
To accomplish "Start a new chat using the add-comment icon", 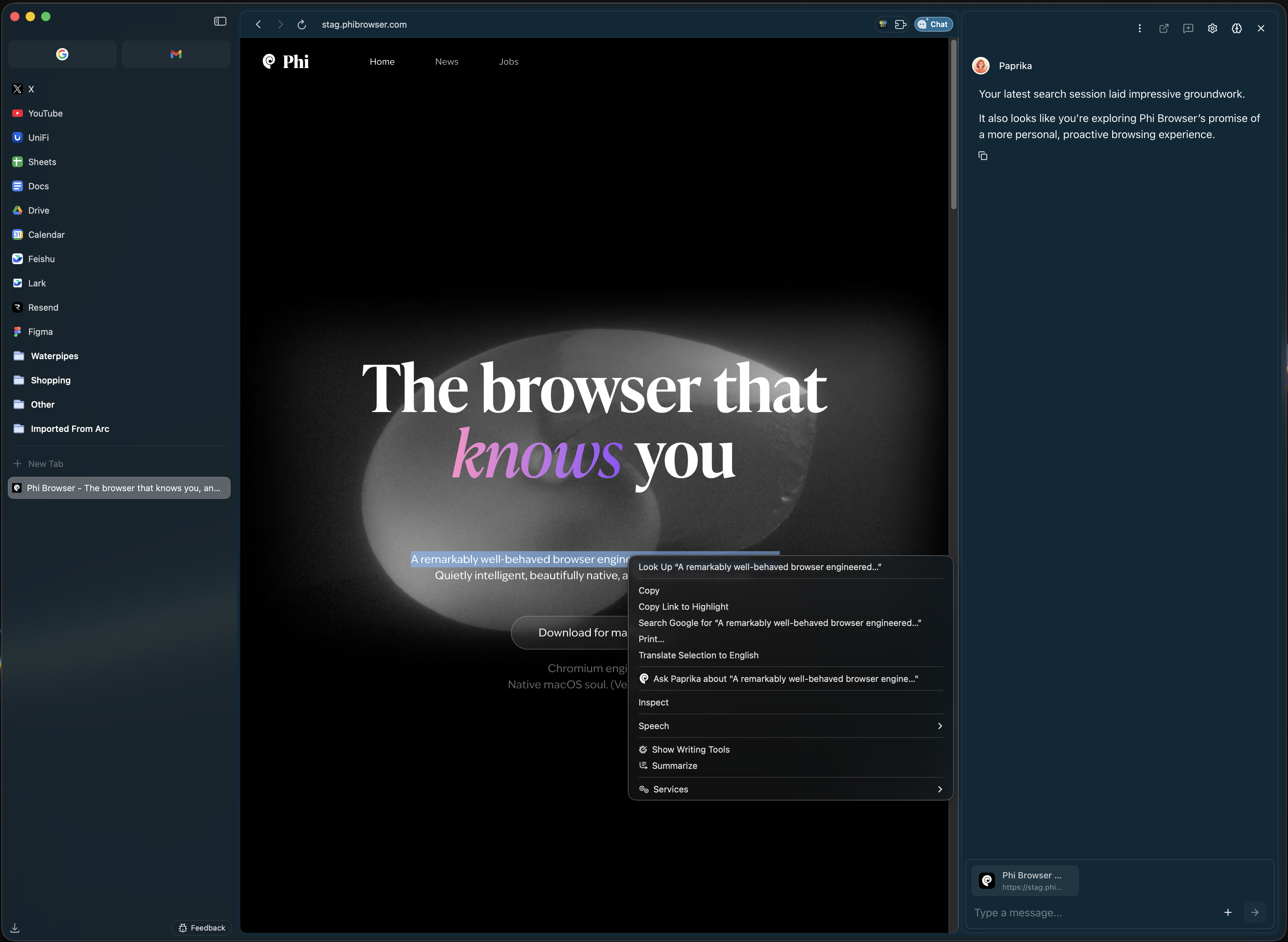I will (1188, 28).
